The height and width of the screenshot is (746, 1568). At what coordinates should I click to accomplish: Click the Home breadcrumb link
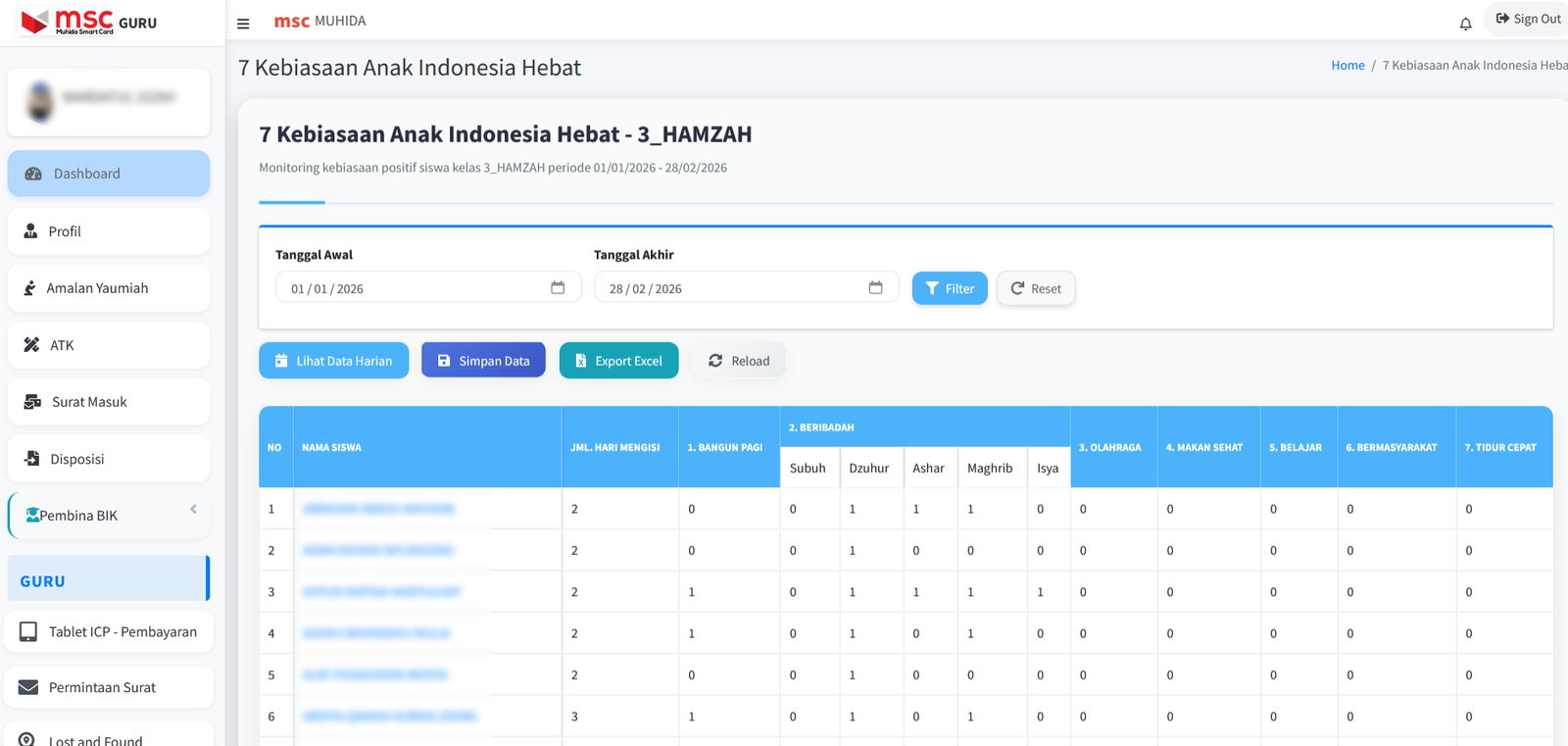1347,66
